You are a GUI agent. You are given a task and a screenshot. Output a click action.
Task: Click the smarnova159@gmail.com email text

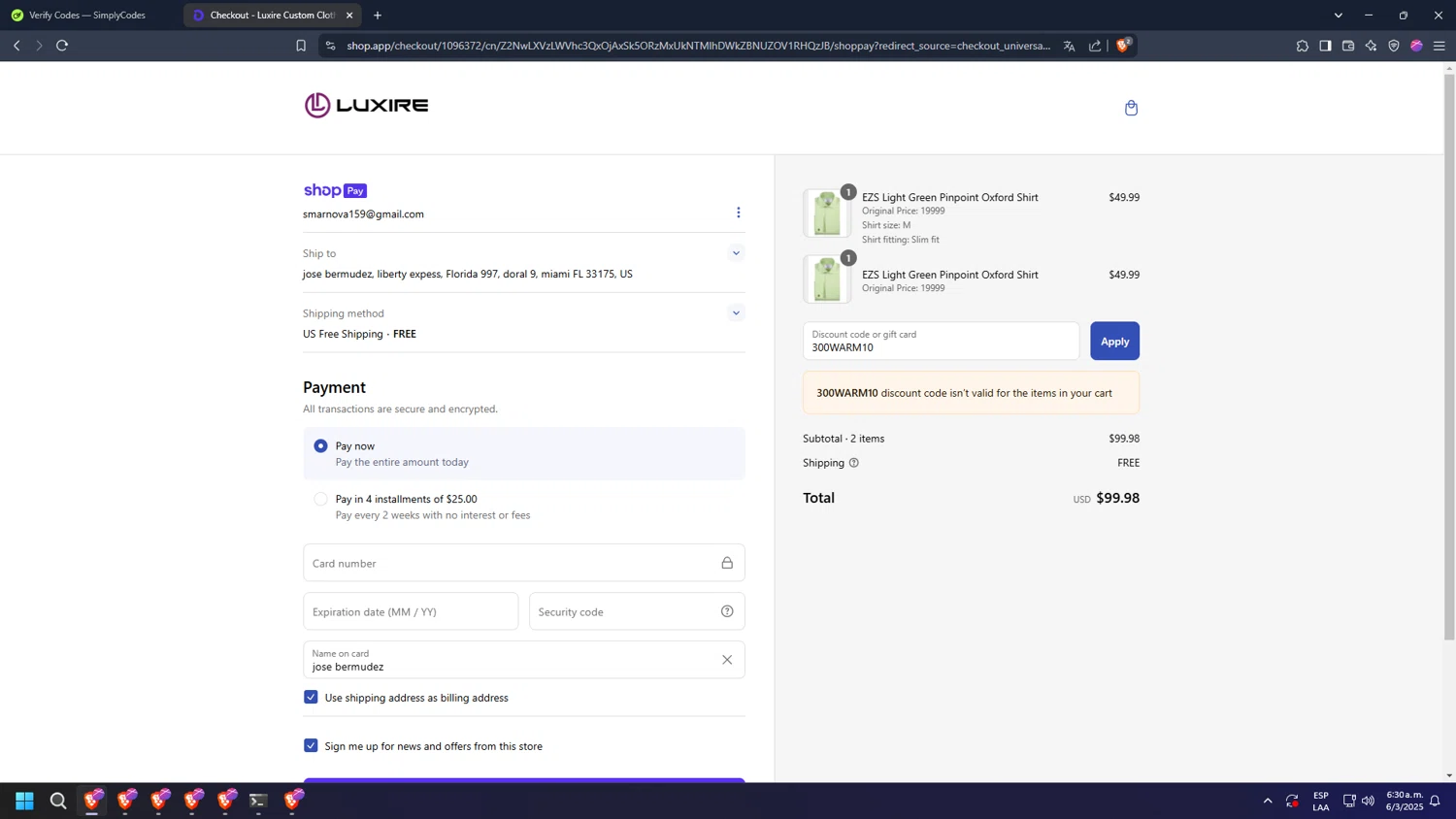363,214
